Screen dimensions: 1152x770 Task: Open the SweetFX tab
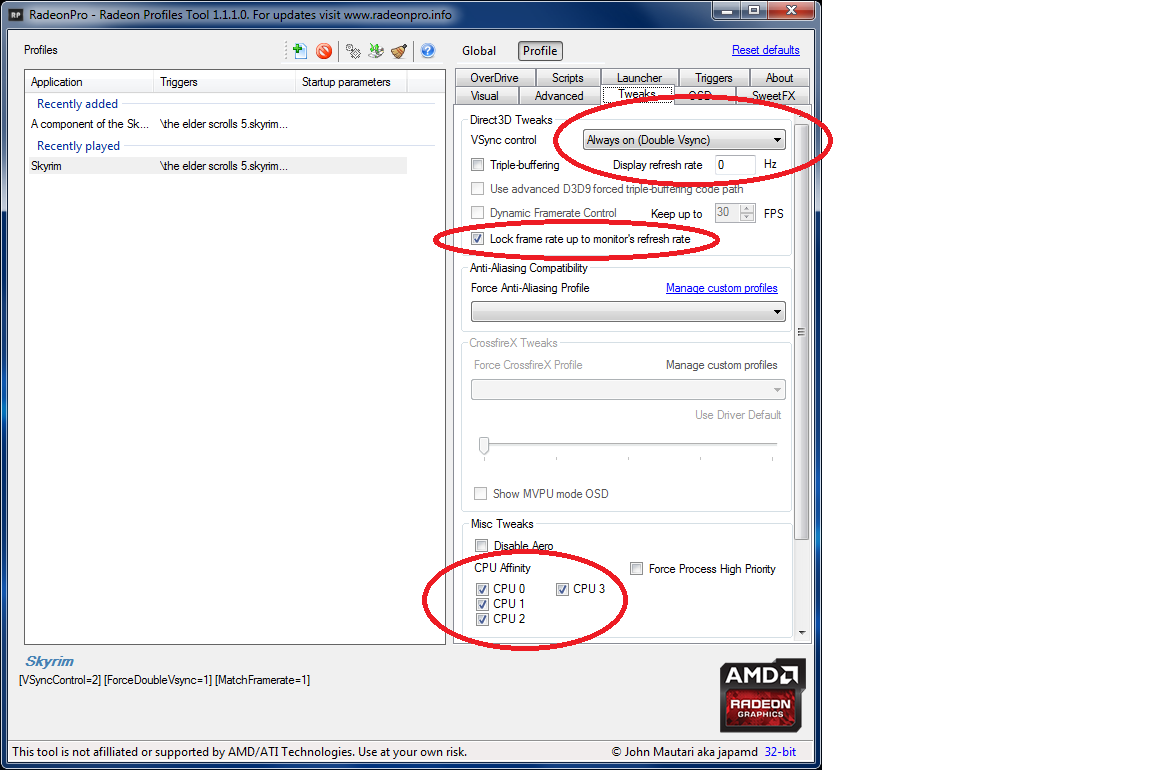774,96
